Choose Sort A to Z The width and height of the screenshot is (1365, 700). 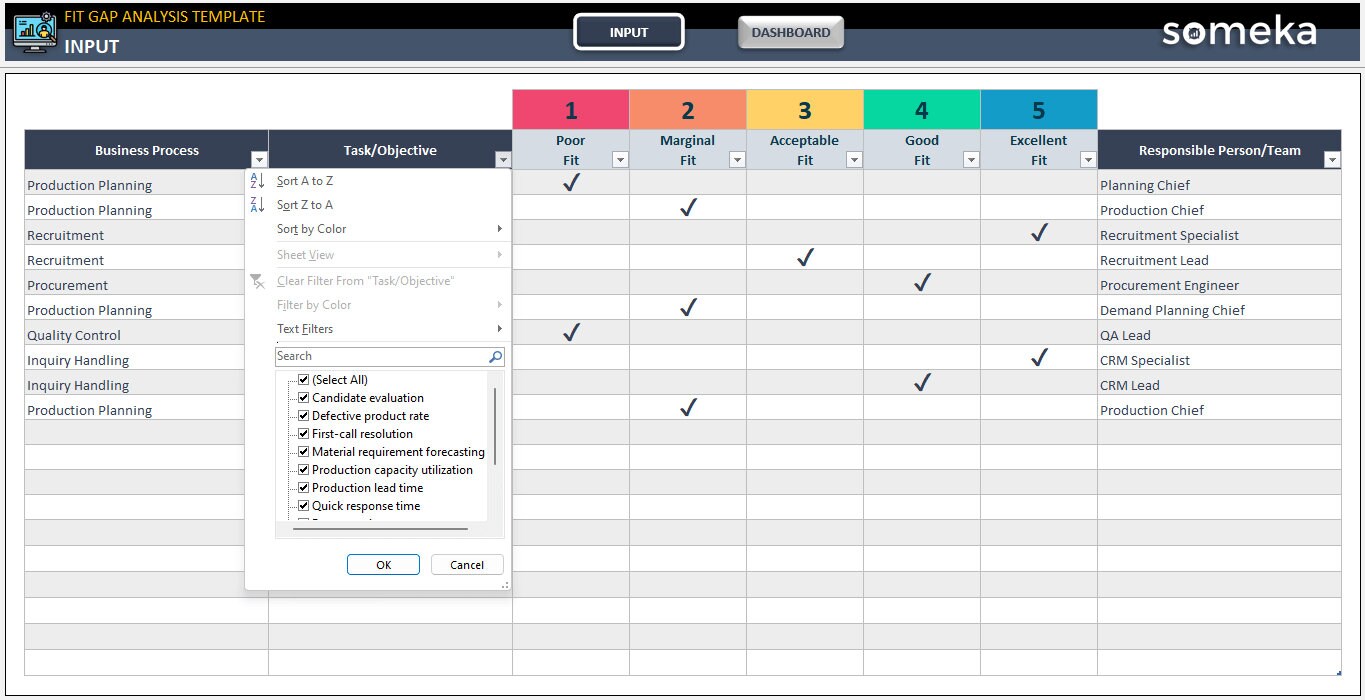[x=378, y=181]
